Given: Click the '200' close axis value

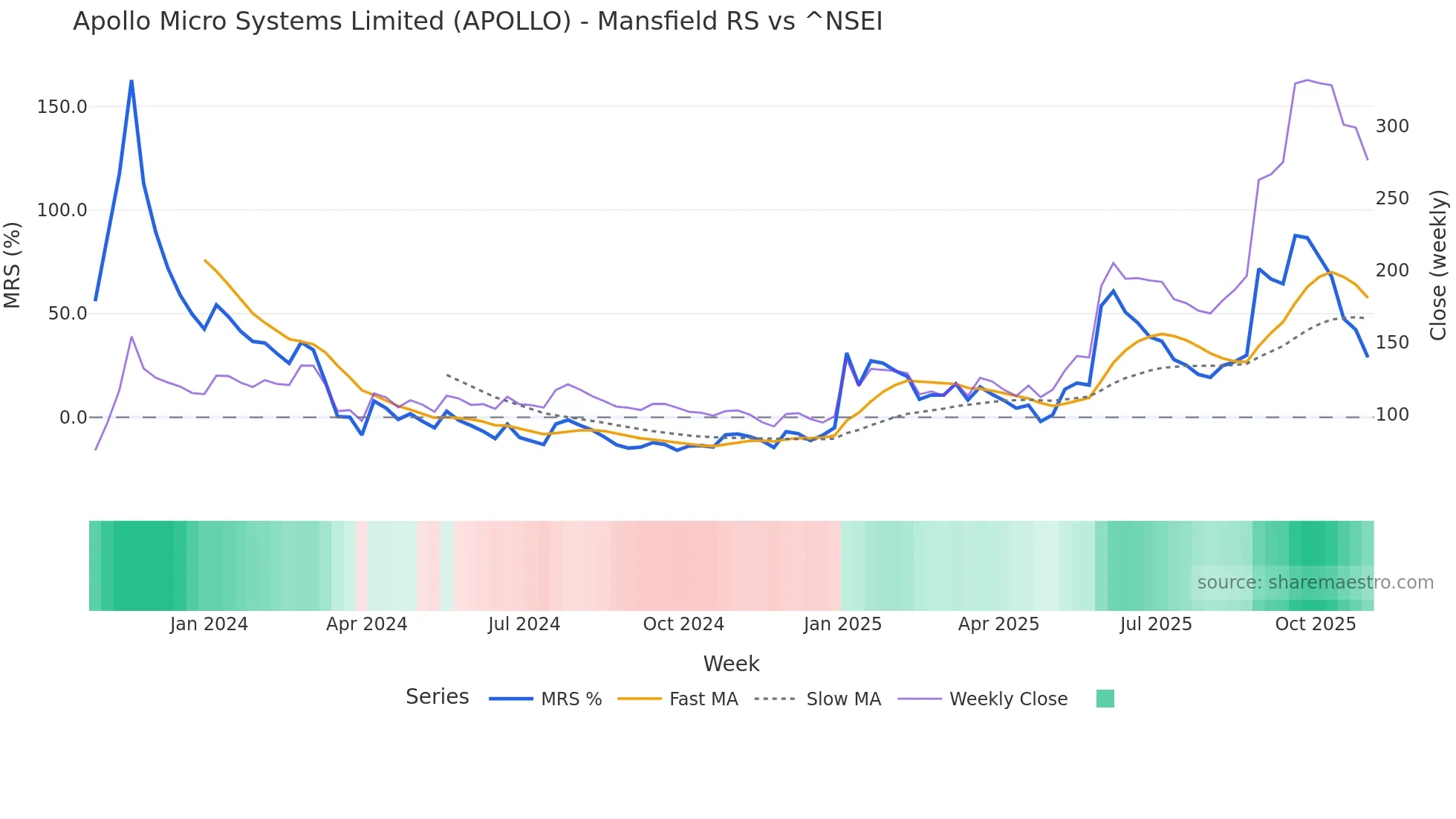Looking at the screenshot, I should (x=1392, y=271).
